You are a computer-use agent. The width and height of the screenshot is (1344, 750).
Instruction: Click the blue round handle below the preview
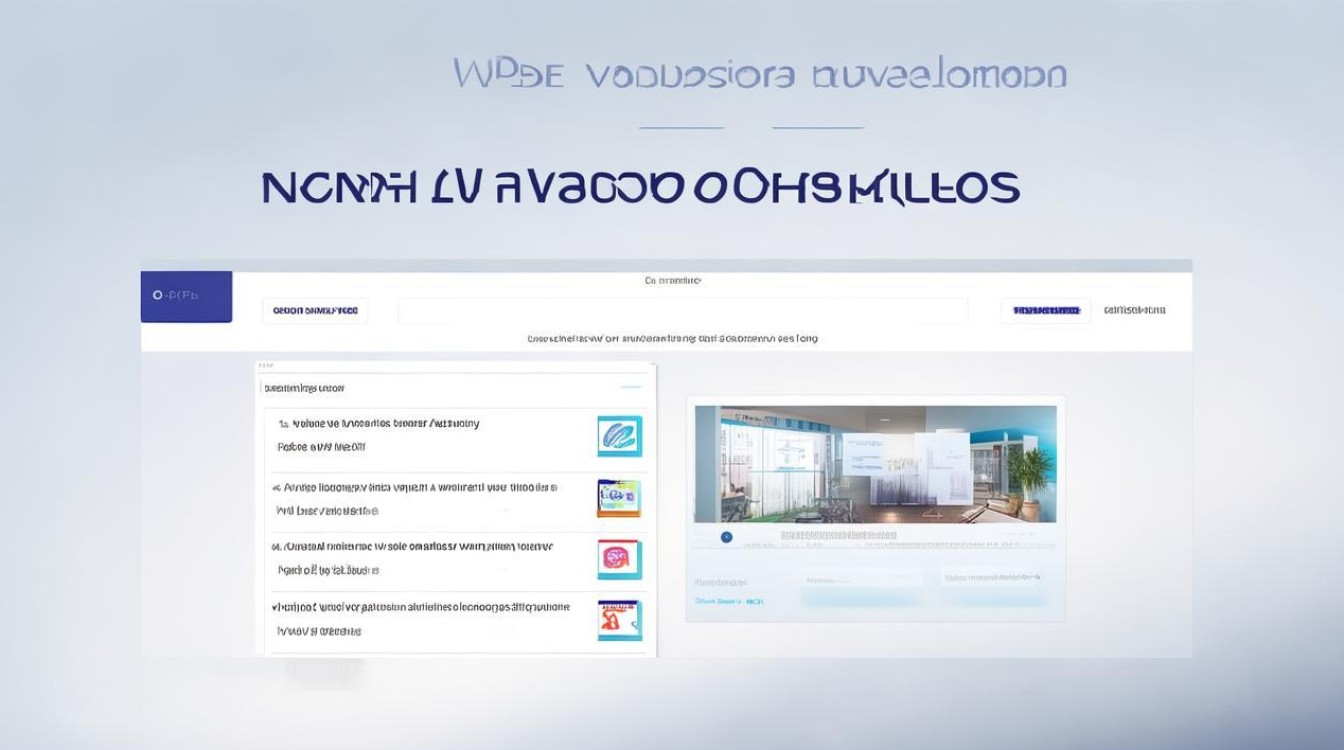tap(727, 537)
